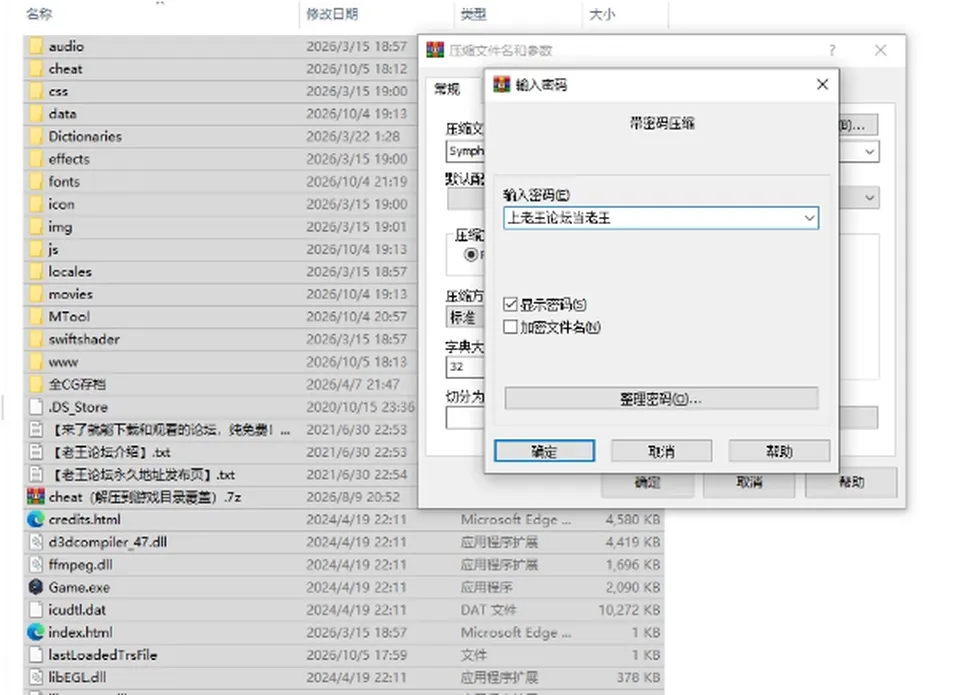The image size is (960, 695).
Task: Select the index.html Edge icon
Action: tap(36, 632)
